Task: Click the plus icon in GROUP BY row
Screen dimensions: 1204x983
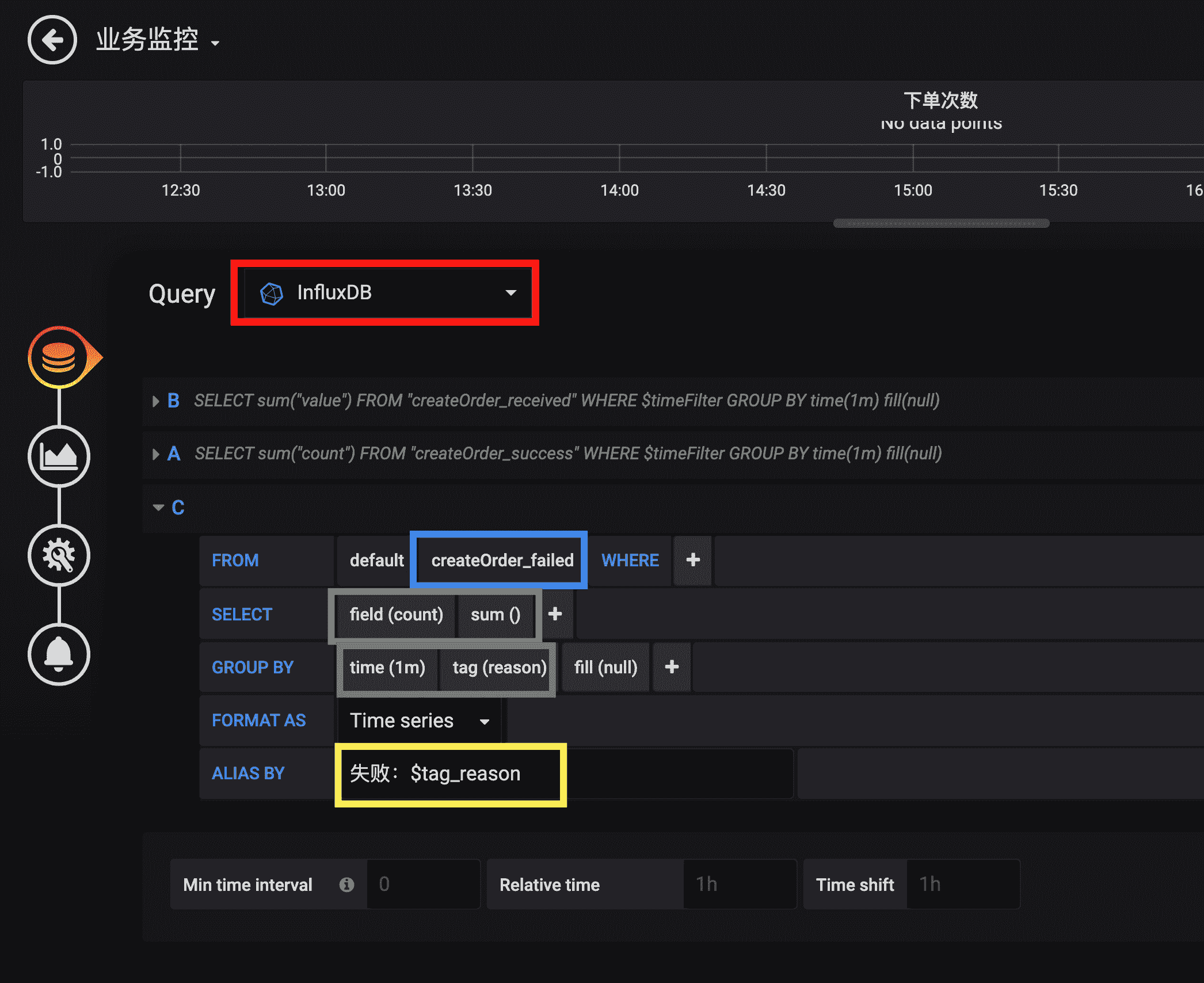Action: click(672, 667)
